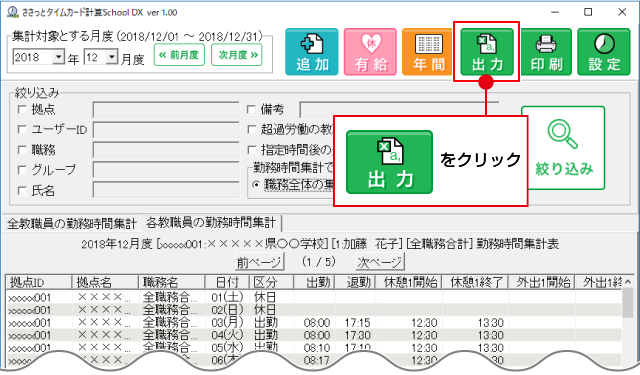This screenshot has width=640, height=375.
Task: Click the 前月度 previous month button
Action: point(179,55)
